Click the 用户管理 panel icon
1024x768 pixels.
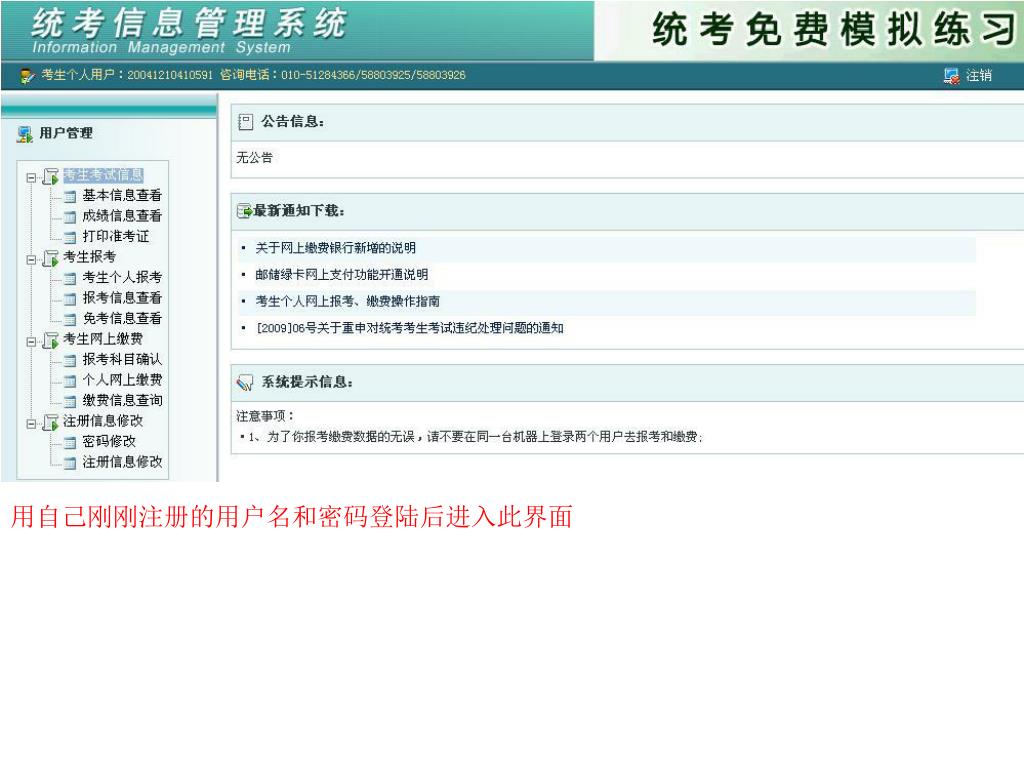25,134
